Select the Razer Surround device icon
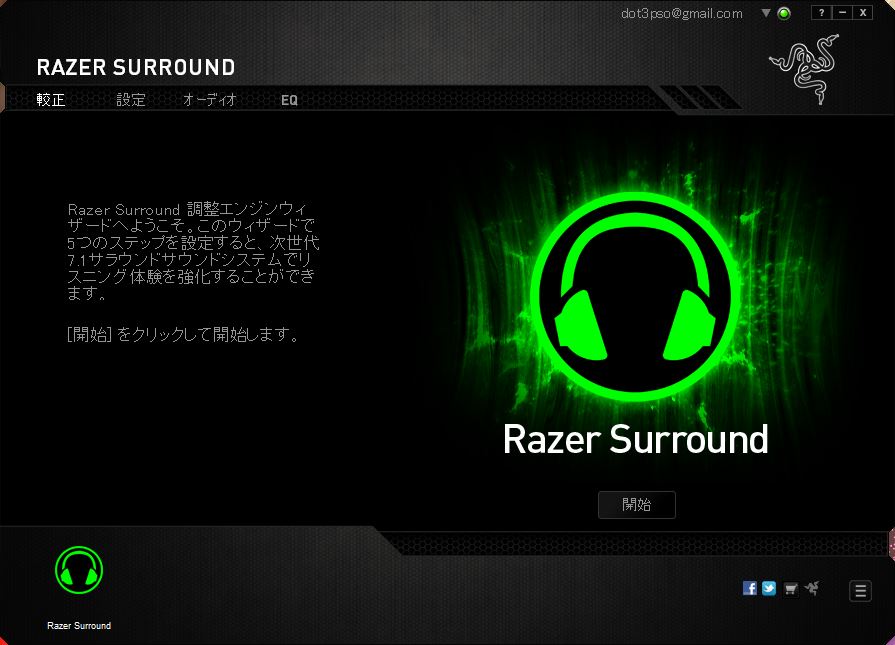The height and width of the screenshot is (645, 895). point(79,570)
